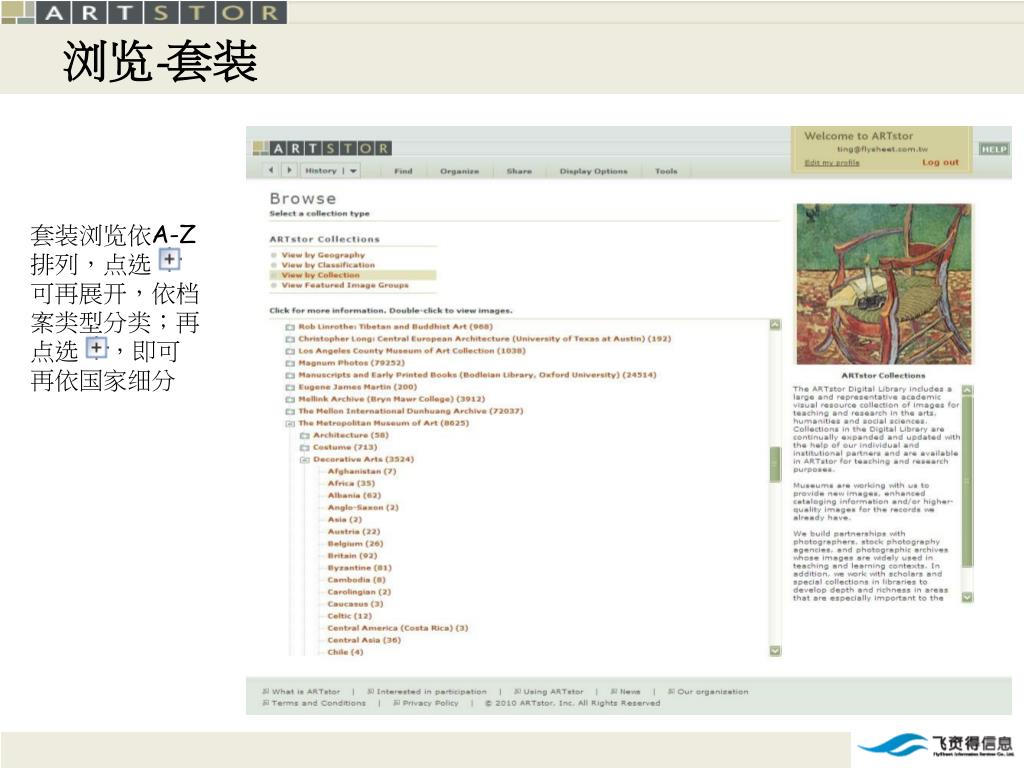This screenshot has height=768, width=1024.
Task: Open Our organization footer link
Action: (x=712, y=692)
